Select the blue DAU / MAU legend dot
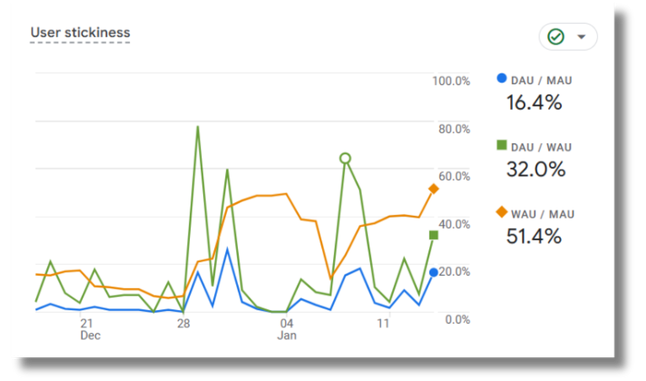This screenshot has width=646, height=381. 501,78
